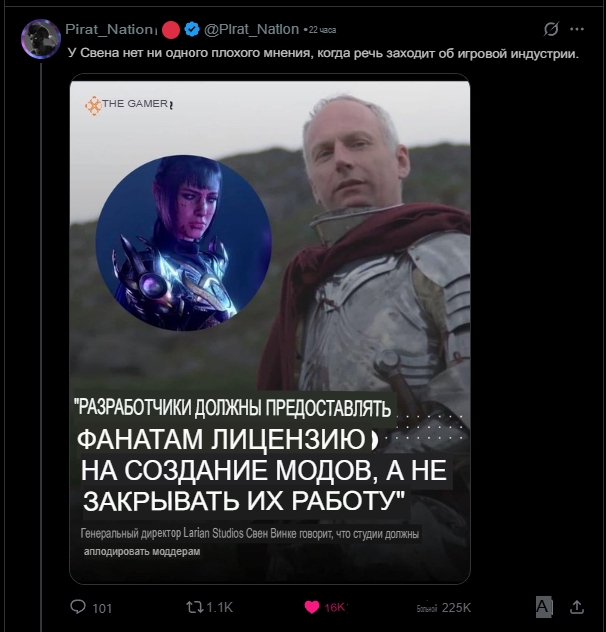606x632 pixels.
Task: Open the attached article image
Action: [x=270, y=329]
